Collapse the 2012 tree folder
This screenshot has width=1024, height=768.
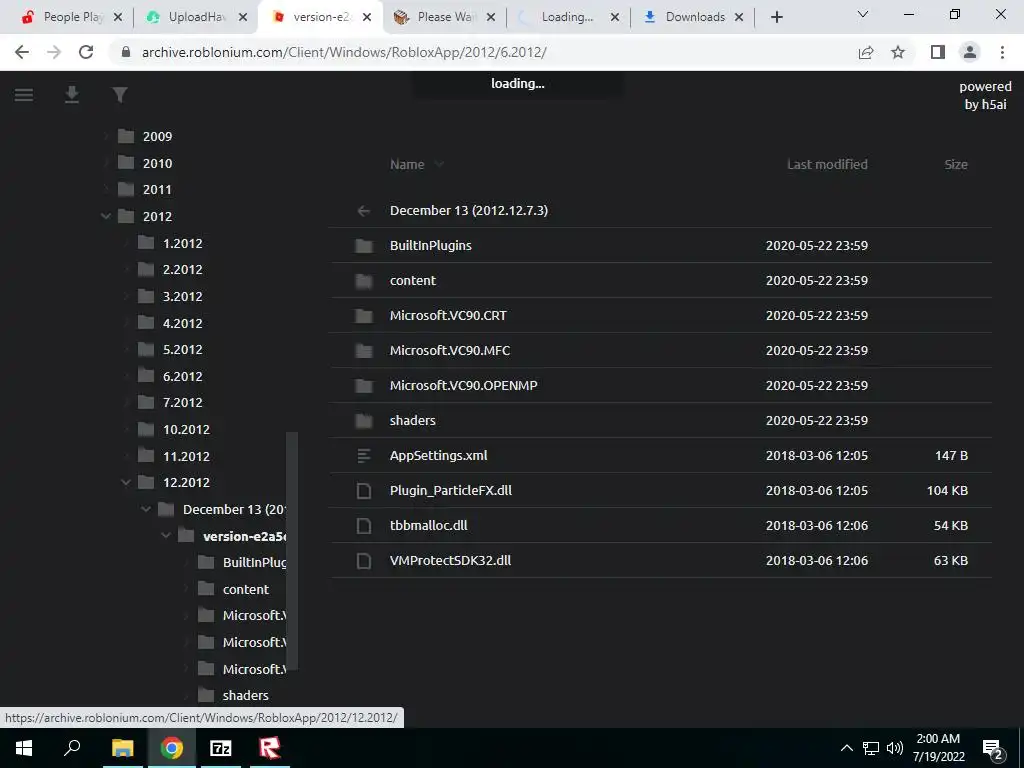(x=106, y=216)
